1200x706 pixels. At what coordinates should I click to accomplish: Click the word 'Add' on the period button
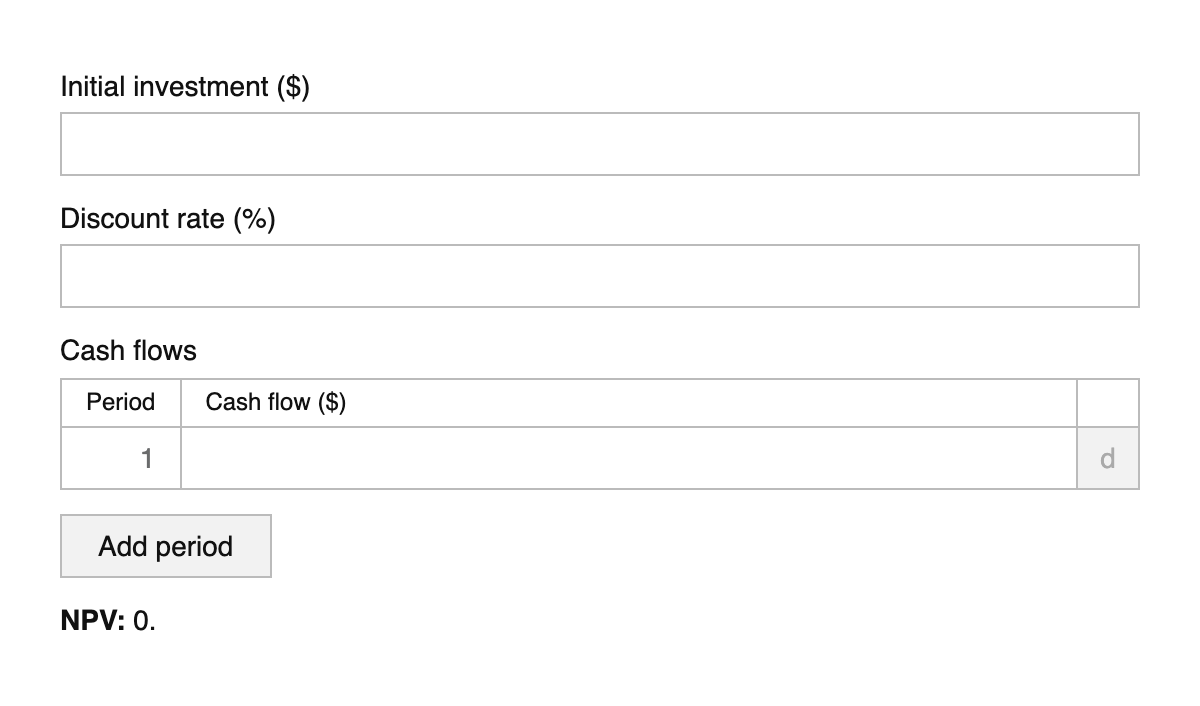[x=121, y=546]
